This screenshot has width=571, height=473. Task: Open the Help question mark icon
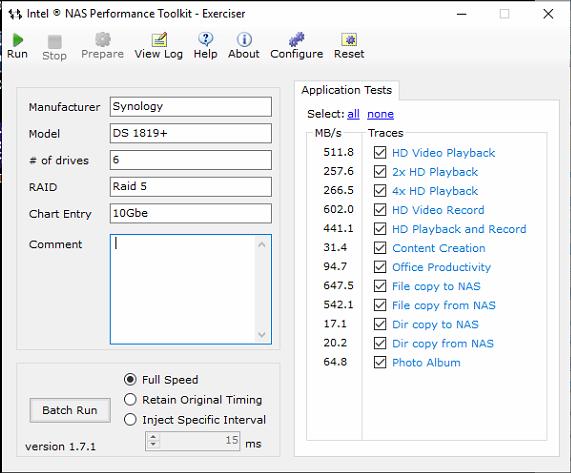(x=206, y=39)
